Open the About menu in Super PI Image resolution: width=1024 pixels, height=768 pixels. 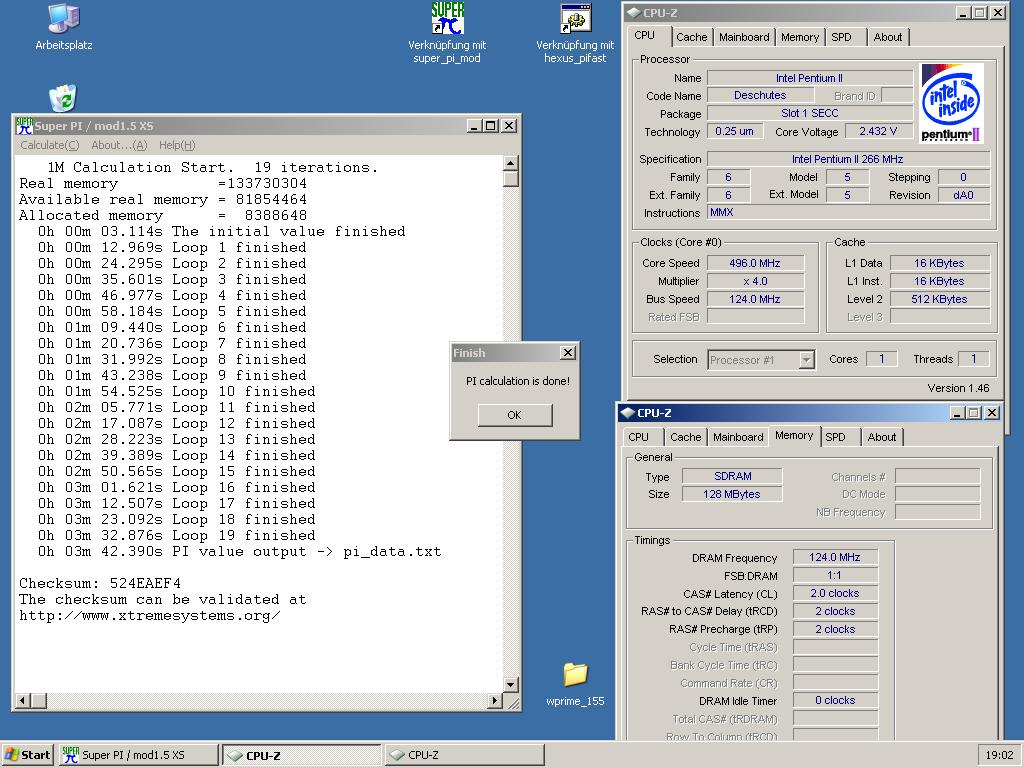(x=119, y=145)
